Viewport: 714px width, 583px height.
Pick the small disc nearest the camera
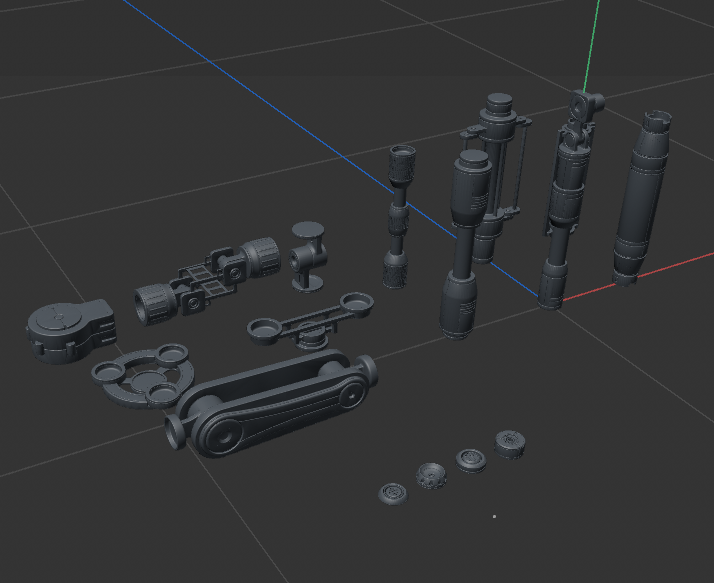click(393, 494)
